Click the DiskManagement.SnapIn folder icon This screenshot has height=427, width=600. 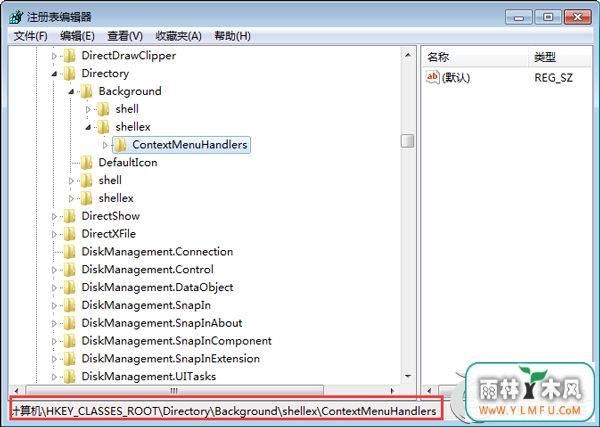coord(70,305)
